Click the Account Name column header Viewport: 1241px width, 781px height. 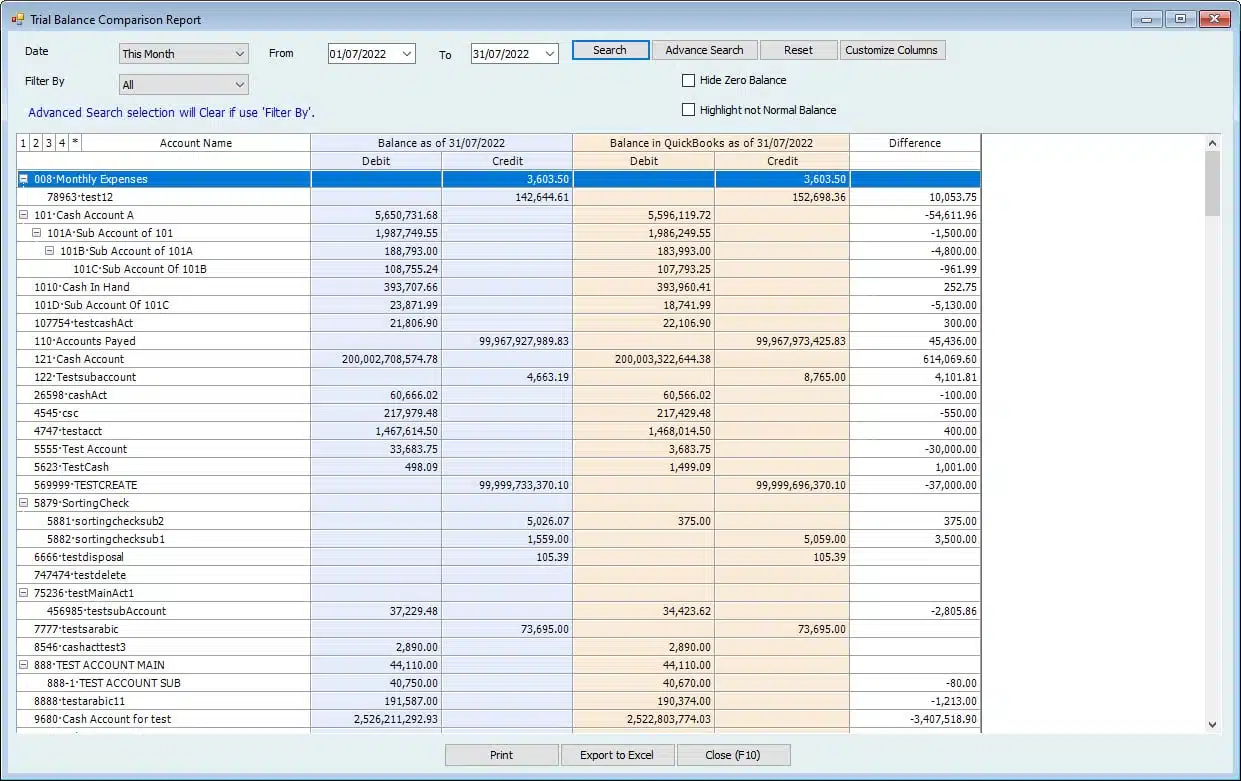[x=196, y=143]
